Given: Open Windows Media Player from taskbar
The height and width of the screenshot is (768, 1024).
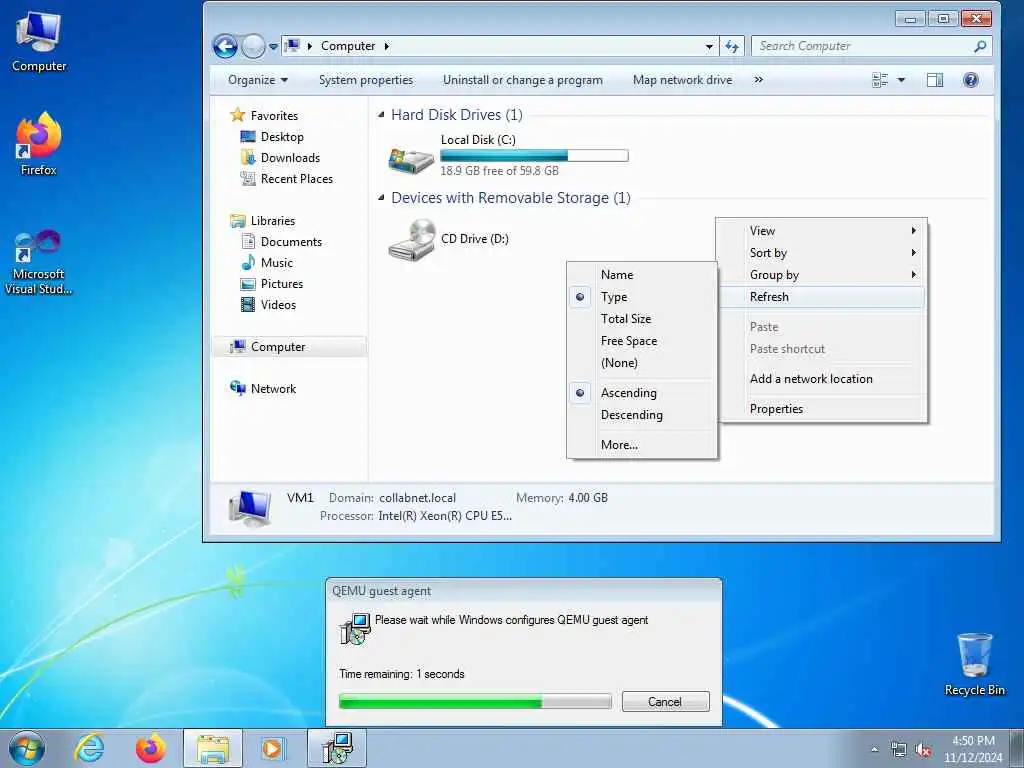Looking at the screenshot, I should (x=272, y=748).
